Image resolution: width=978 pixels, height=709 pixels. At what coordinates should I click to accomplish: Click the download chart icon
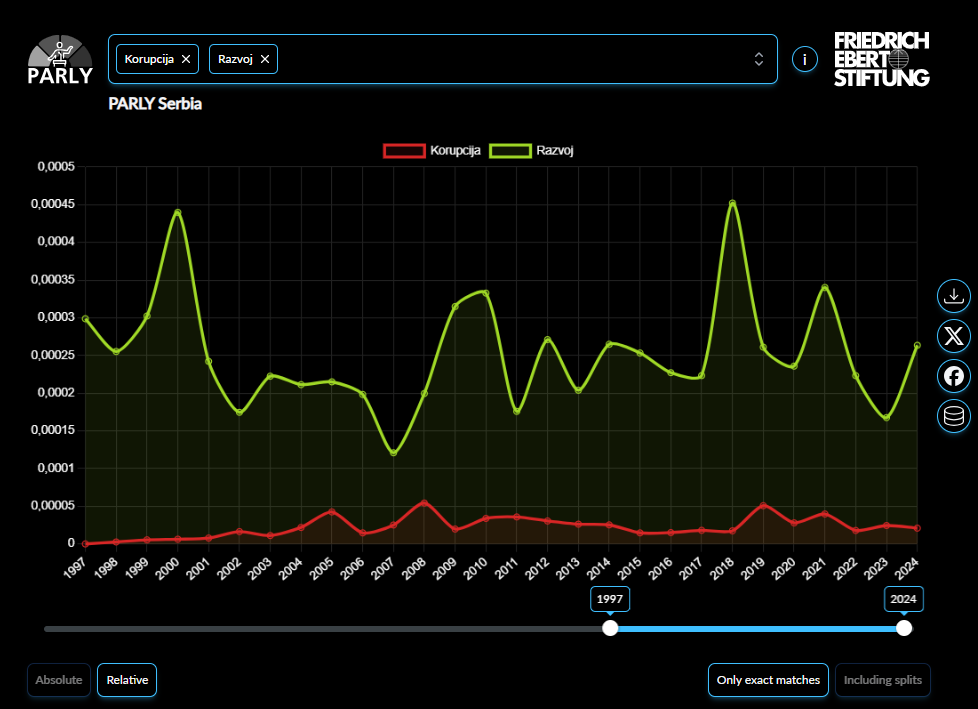click(x=953, y=296)
